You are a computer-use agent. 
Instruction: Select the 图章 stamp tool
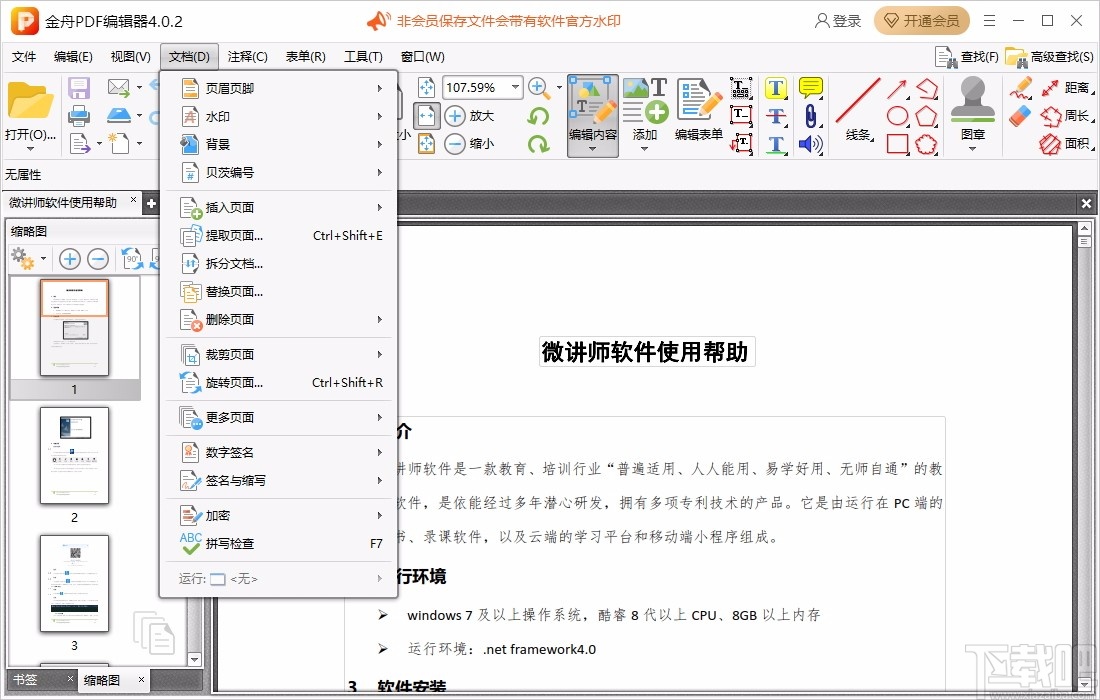point(971,105)
